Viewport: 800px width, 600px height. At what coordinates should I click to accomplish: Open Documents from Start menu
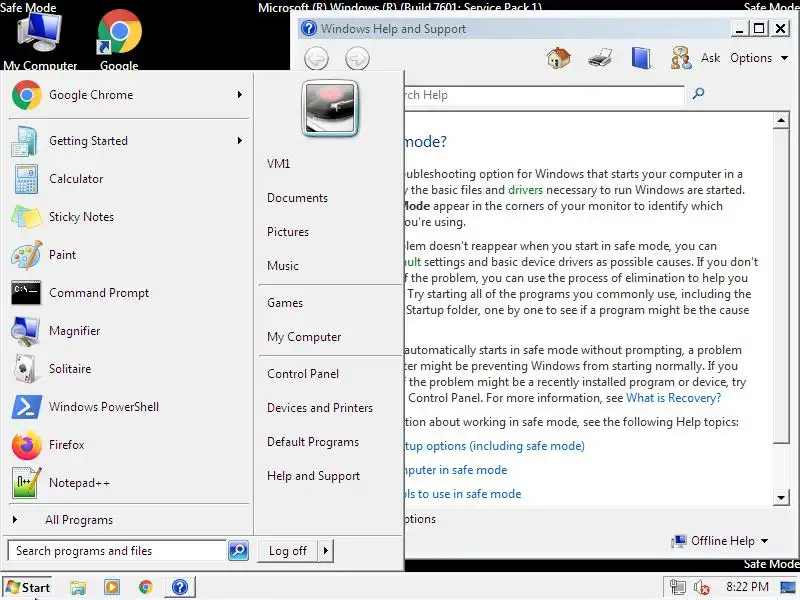pos(297,198)
